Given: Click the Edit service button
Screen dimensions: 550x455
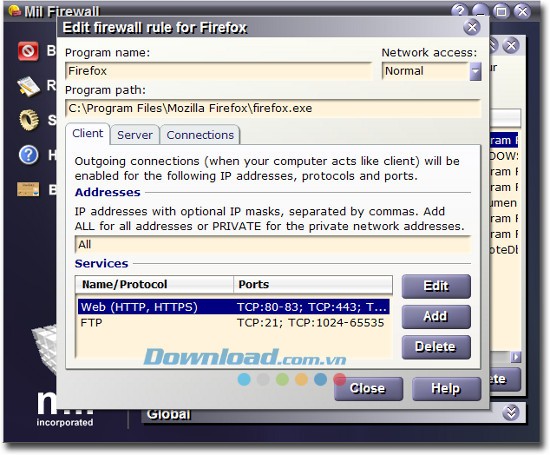Looking at the screenshot, I should [436, 286].
